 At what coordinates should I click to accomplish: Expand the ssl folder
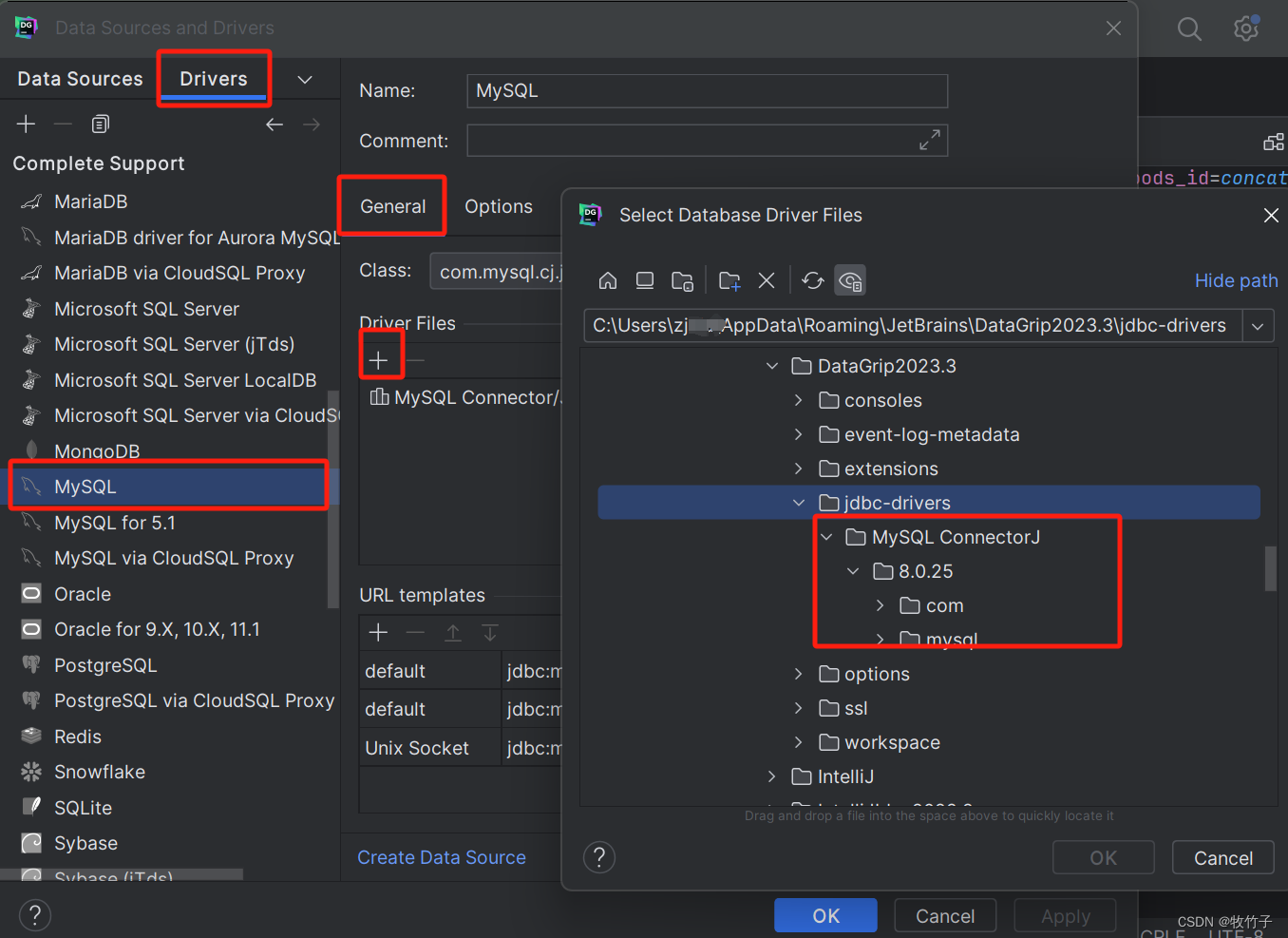(799, 708)
